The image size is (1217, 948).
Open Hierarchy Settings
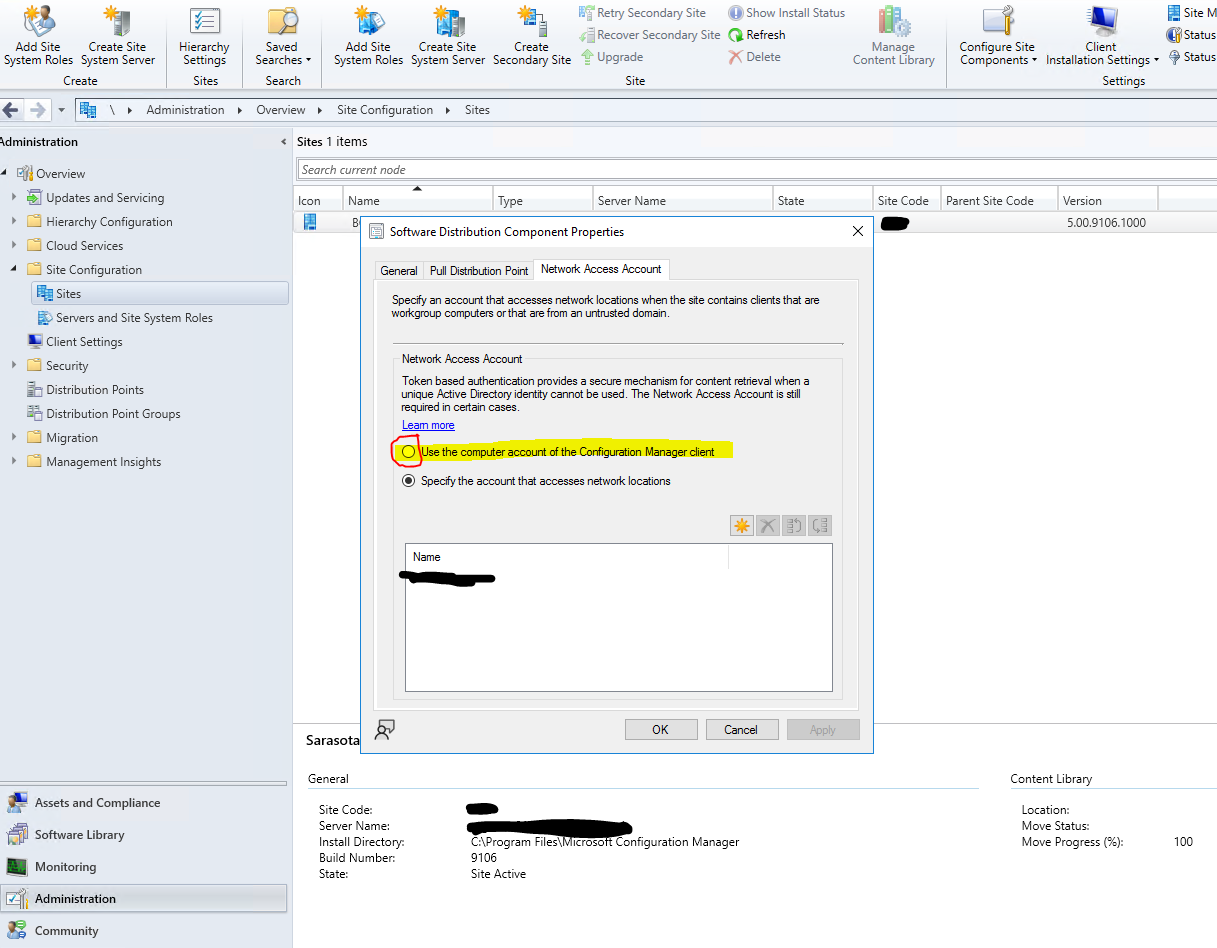click(204, 35)
